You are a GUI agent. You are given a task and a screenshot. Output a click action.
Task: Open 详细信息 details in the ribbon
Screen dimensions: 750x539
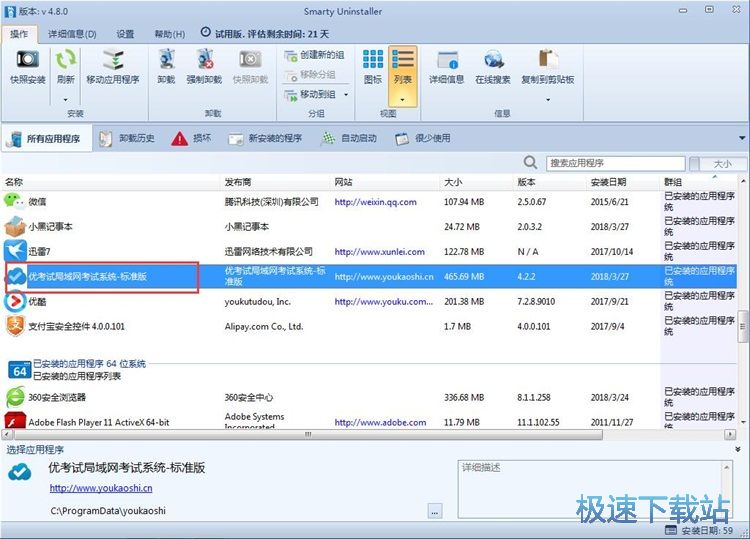point(446,65)
